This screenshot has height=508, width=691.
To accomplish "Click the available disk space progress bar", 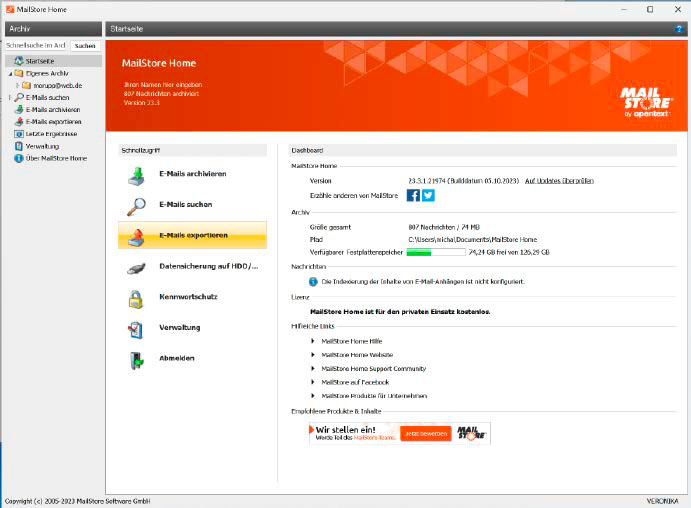I will [436, 252].
